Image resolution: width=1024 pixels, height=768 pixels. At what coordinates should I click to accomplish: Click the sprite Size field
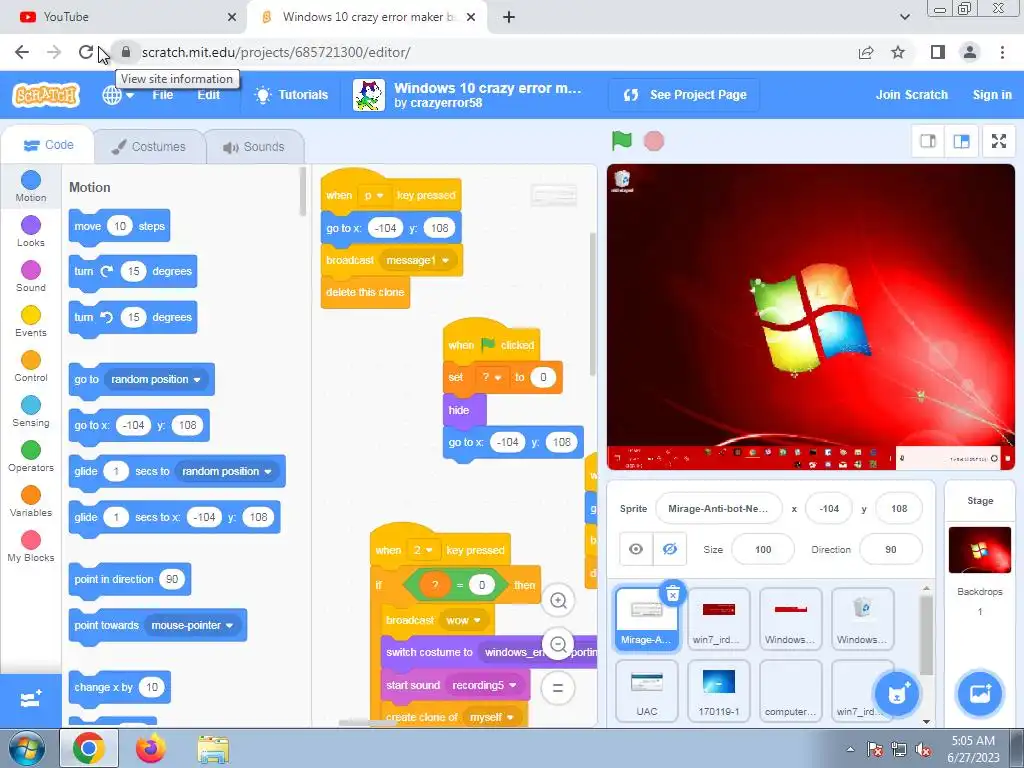(763, 549)
